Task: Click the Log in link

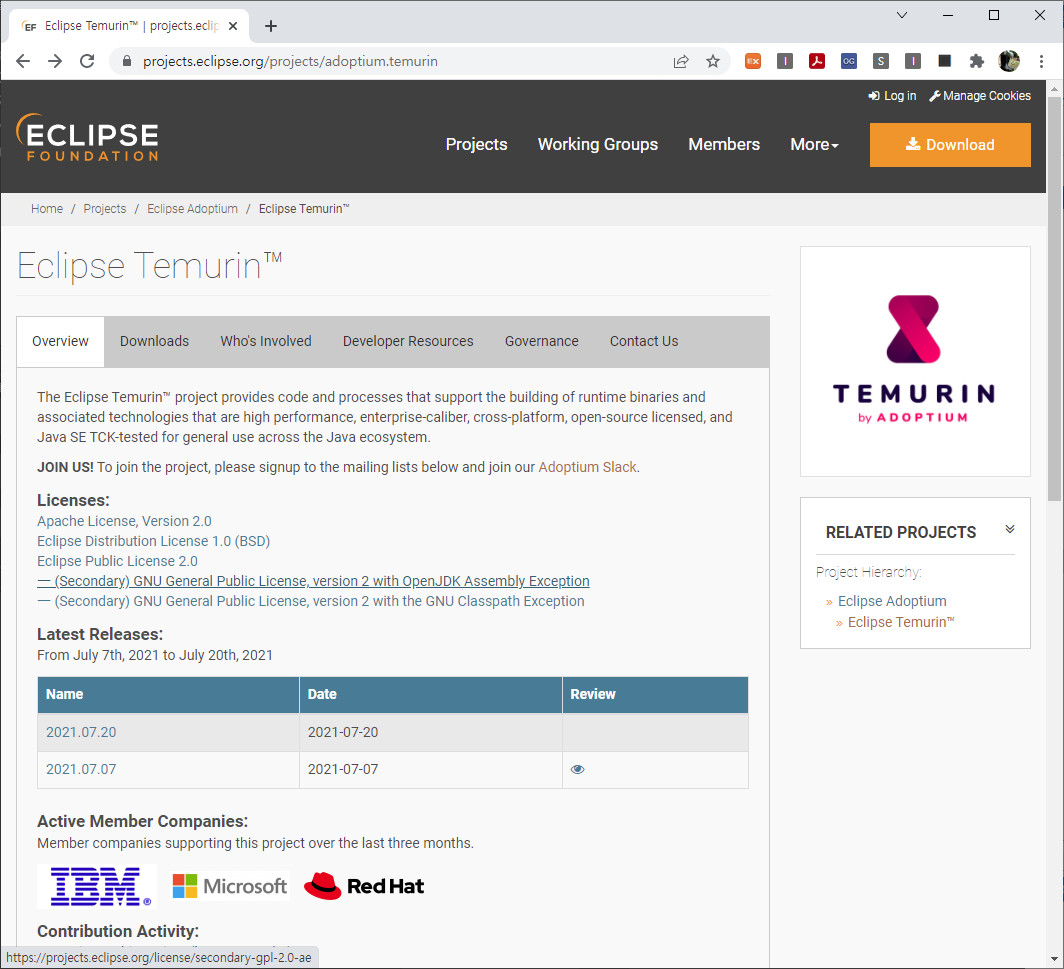Action: (x=892, y=96)
